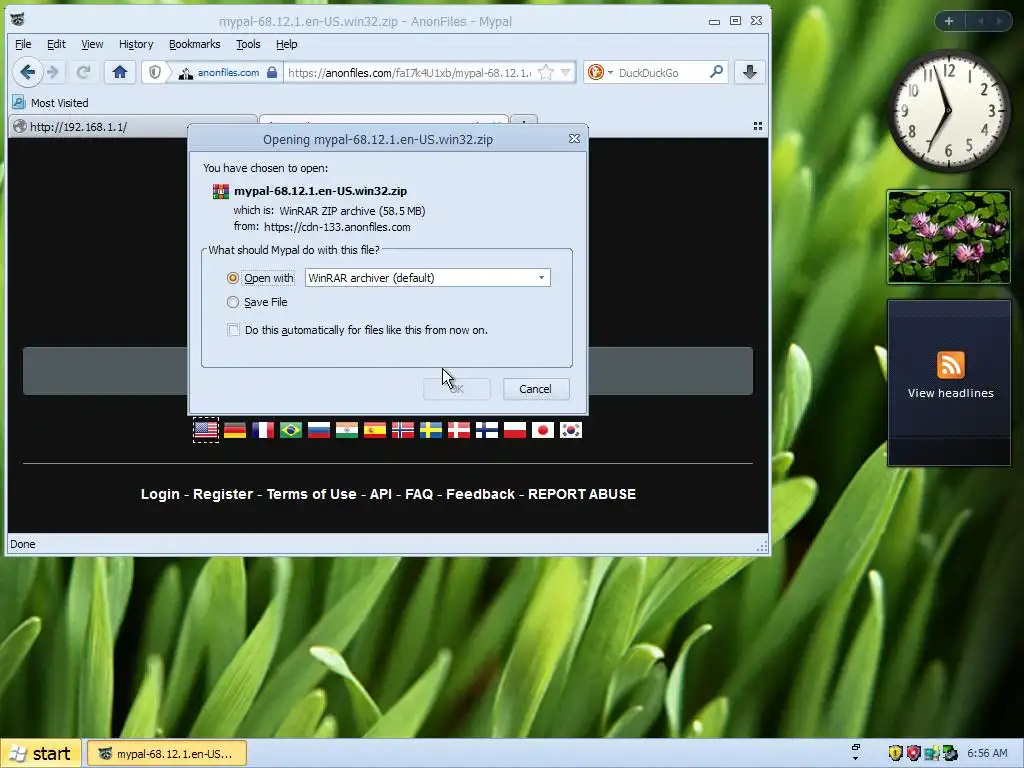Select the Open with radio button
1024x768 pixels.
point(232,278)
